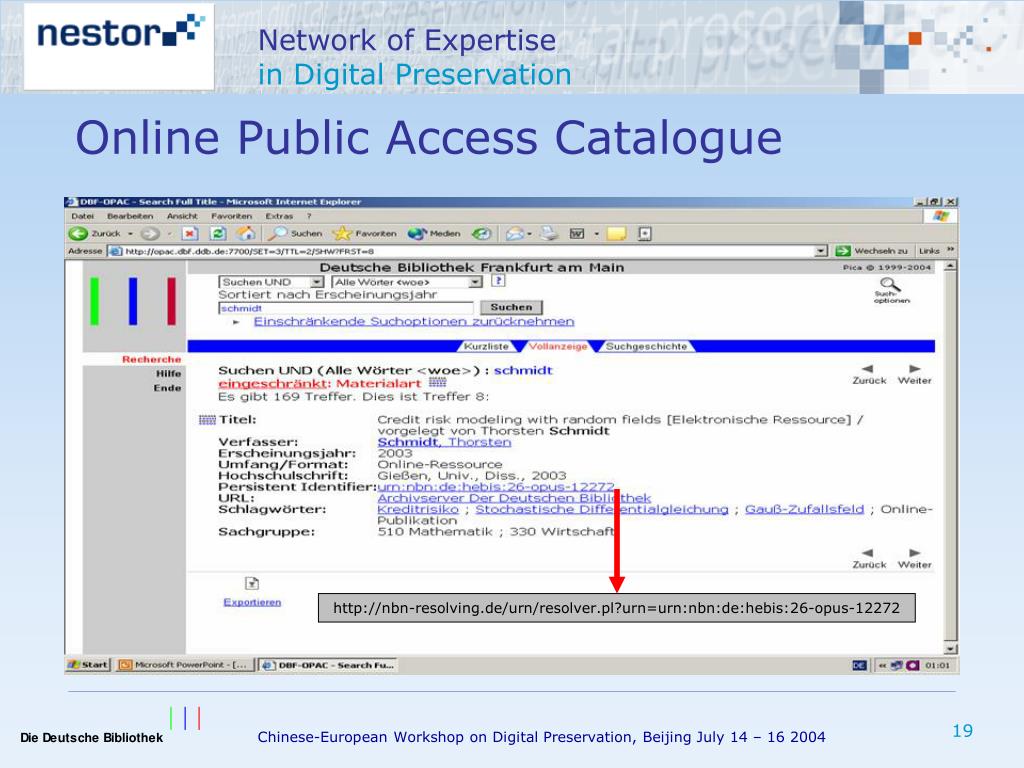1024x768 pixels.
Task: Expand the Links toolbar chevron
Action: pyautogui.click(x=950, y=250)
